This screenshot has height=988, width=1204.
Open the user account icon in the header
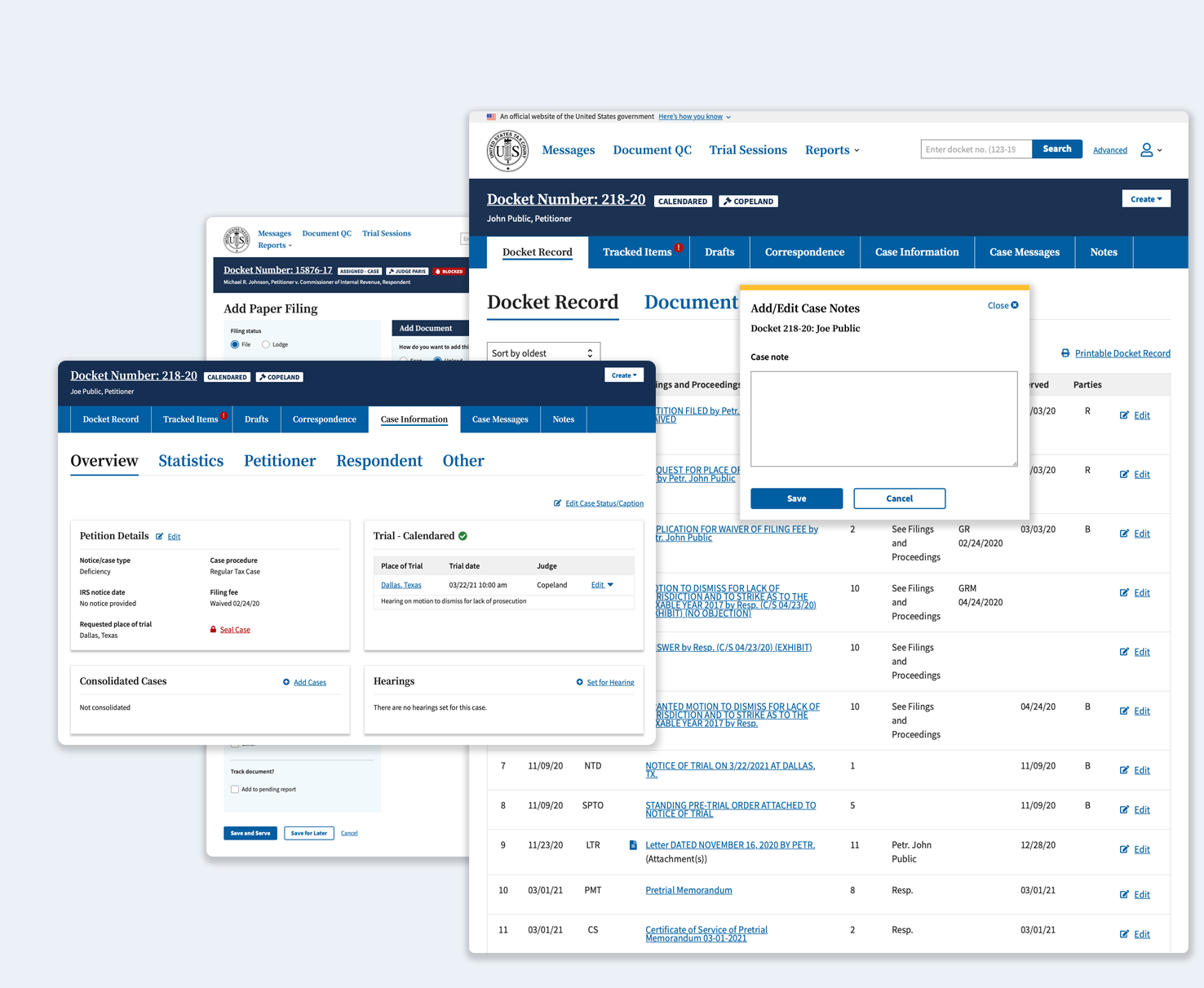(1149, 150)
